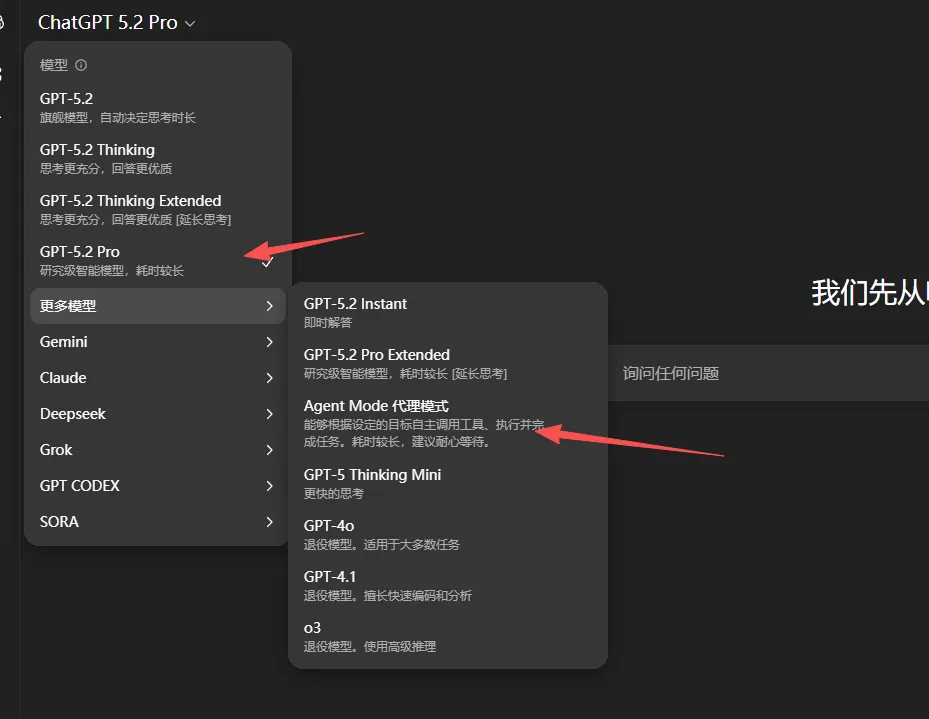
Task: Click the chevron beside Grok
Action: tap(269, 450)
